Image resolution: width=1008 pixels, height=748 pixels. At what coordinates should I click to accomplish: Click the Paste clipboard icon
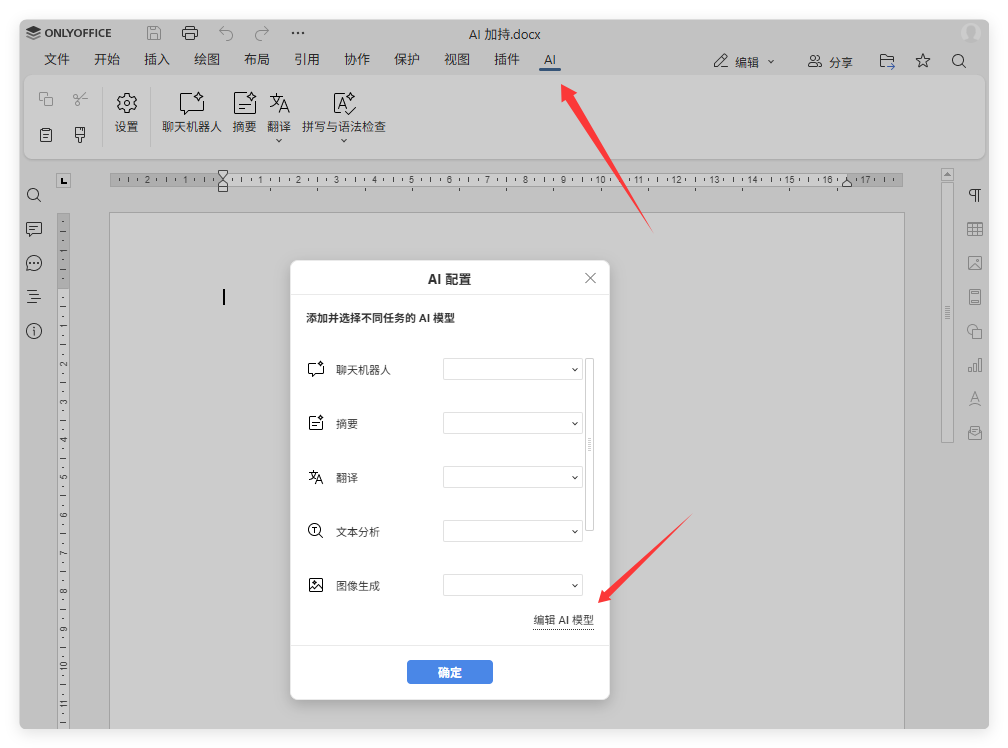pyautogui.click(x=46, y=135)
